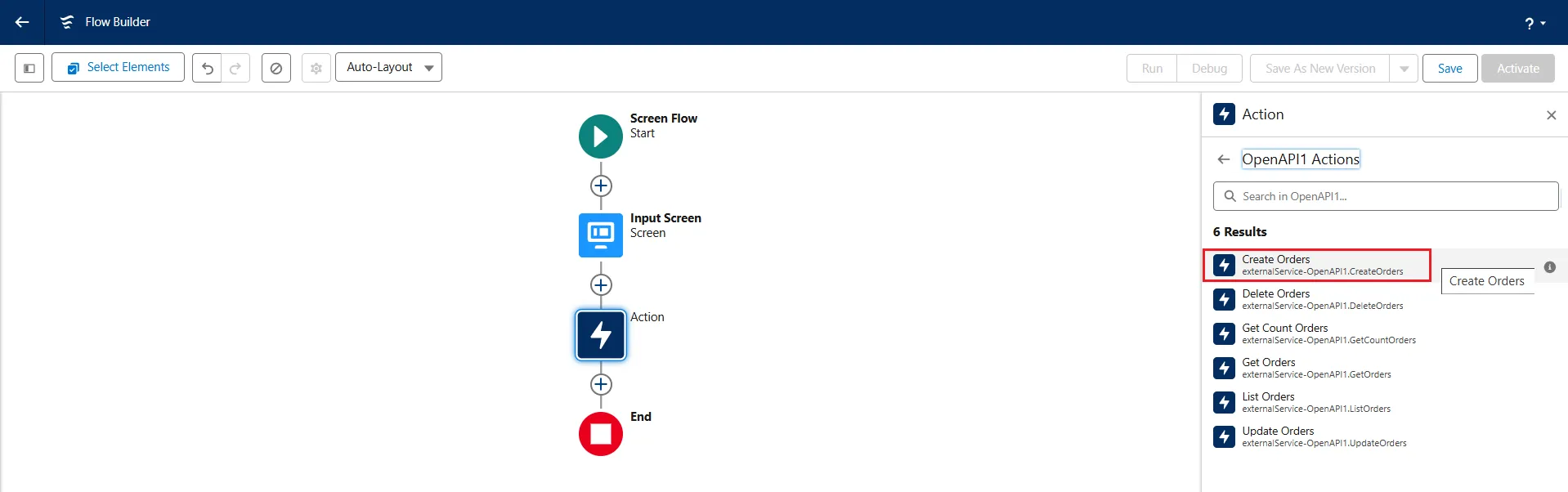
Task: Click the Screen Flow Start play icon
Action: (601, 136)
